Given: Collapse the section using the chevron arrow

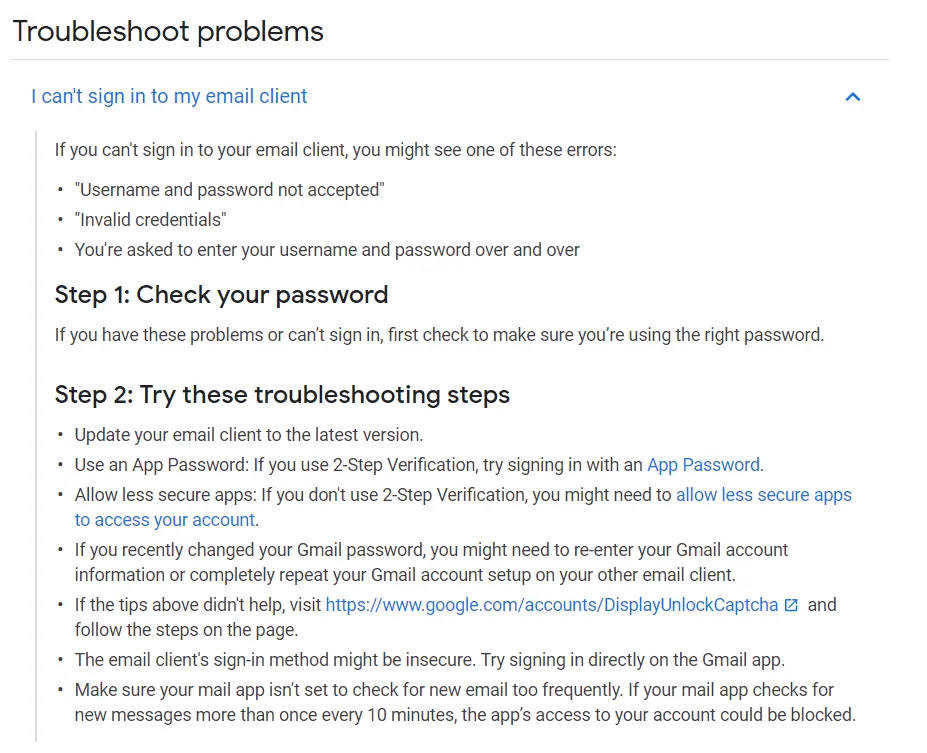Looking at the screenshot, I should [x=852, y=97].
